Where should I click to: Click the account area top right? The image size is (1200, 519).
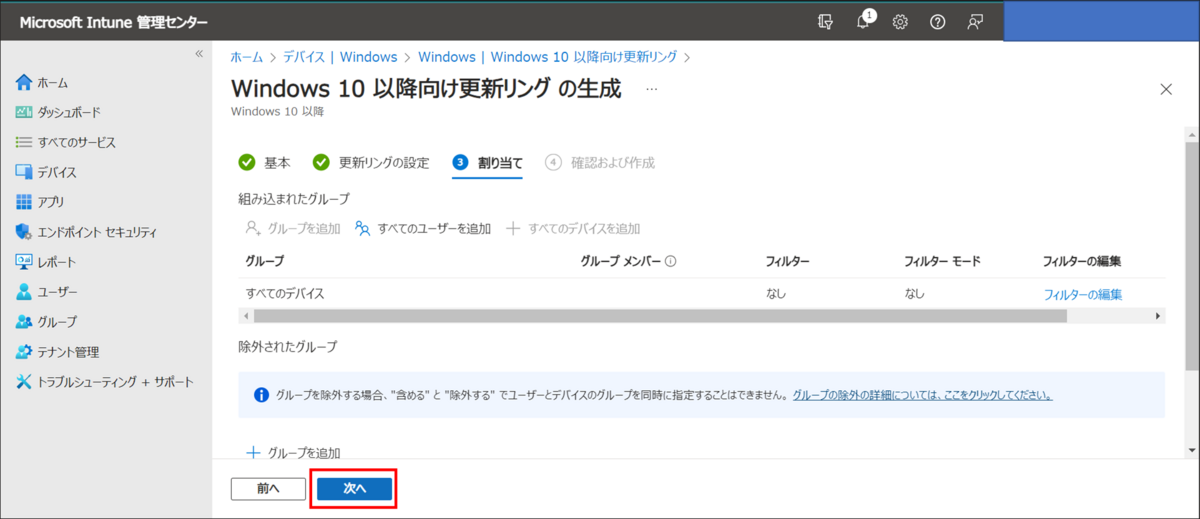click(1101, 21)
